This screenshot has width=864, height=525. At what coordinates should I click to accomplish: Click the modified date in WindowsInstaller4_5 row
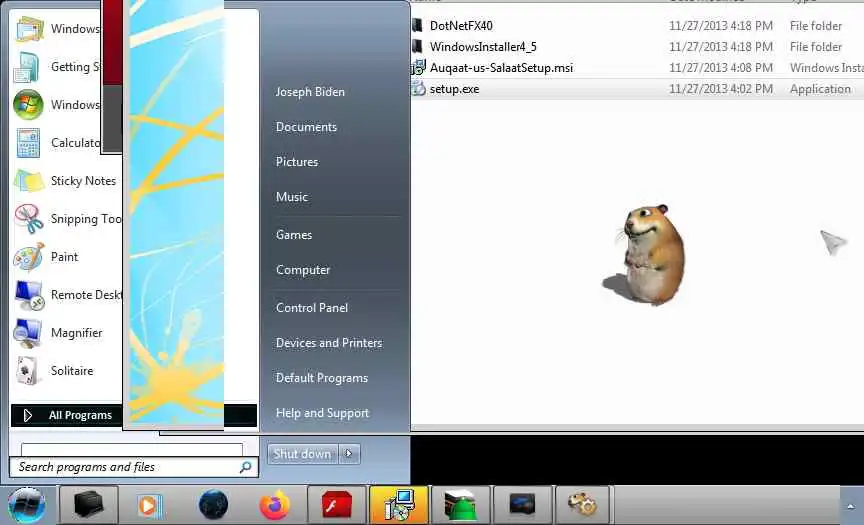coord(721,47)
